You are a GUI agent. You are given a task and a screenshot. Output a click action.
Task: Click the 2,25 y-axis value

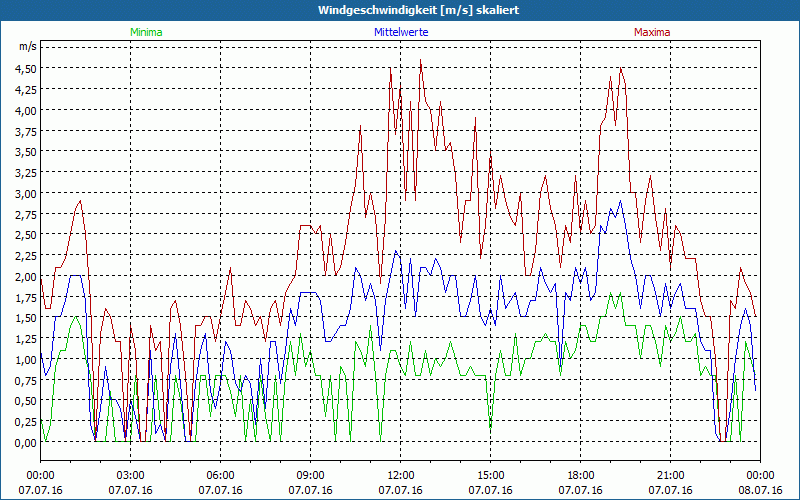(x=26, y=256)
